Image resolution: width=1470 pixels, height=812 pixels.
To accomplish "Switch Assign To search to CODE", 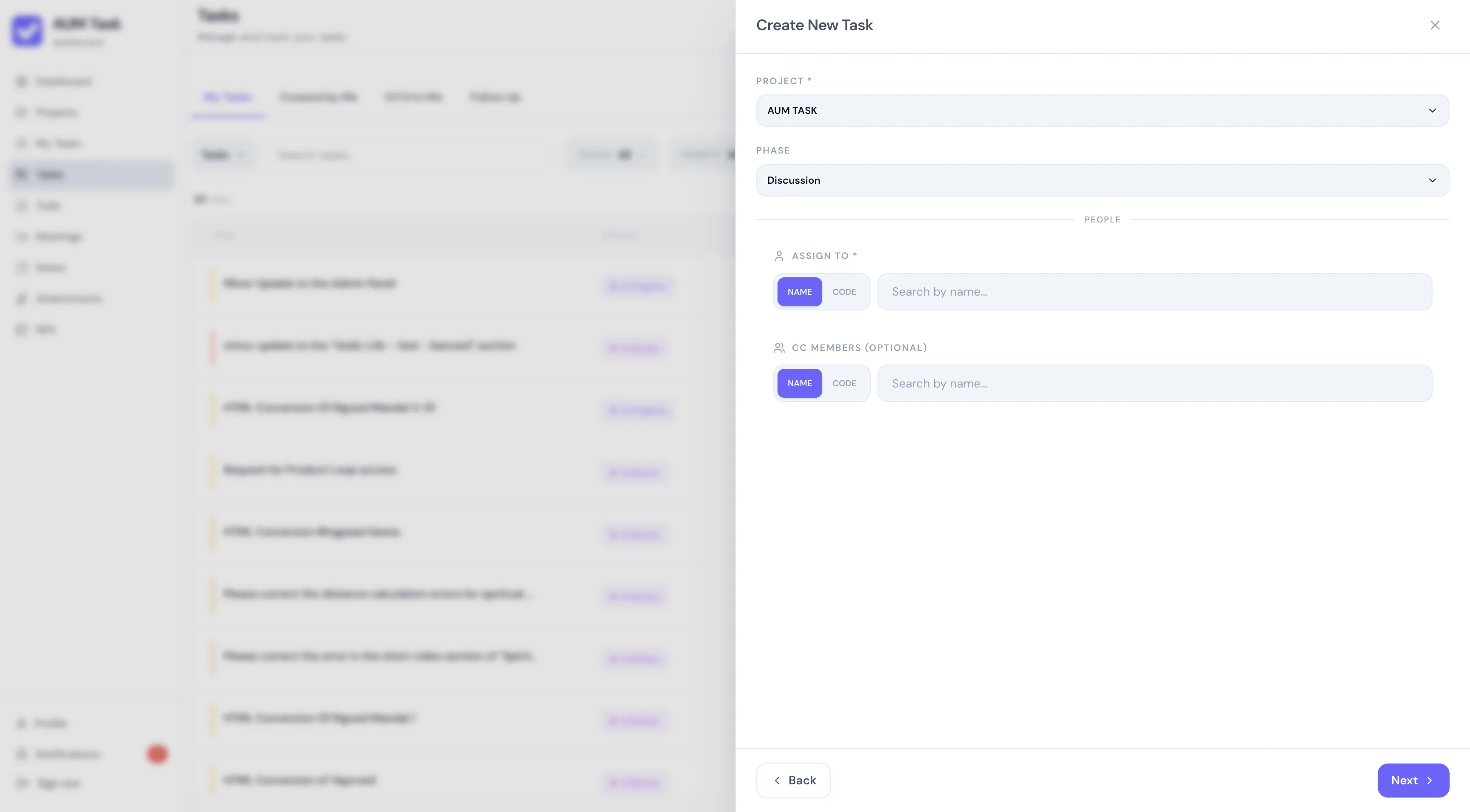I will click(843, 292).
